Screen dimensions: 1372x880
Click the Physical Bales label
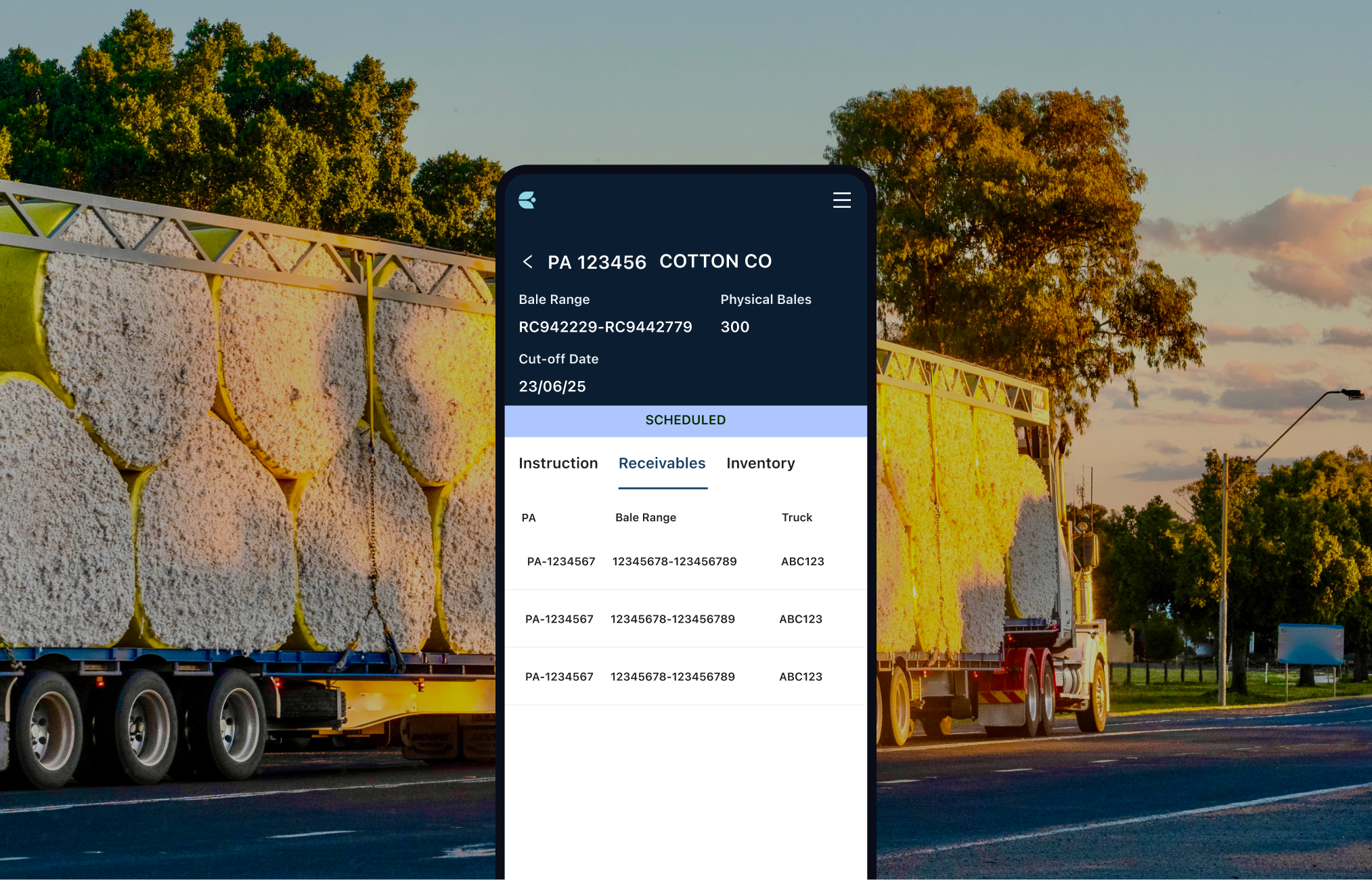click(x=766, y=300)
